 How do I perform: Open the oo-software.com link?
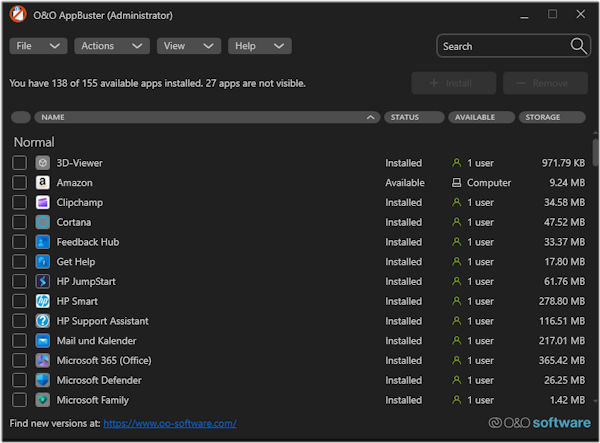click(170, 423)
